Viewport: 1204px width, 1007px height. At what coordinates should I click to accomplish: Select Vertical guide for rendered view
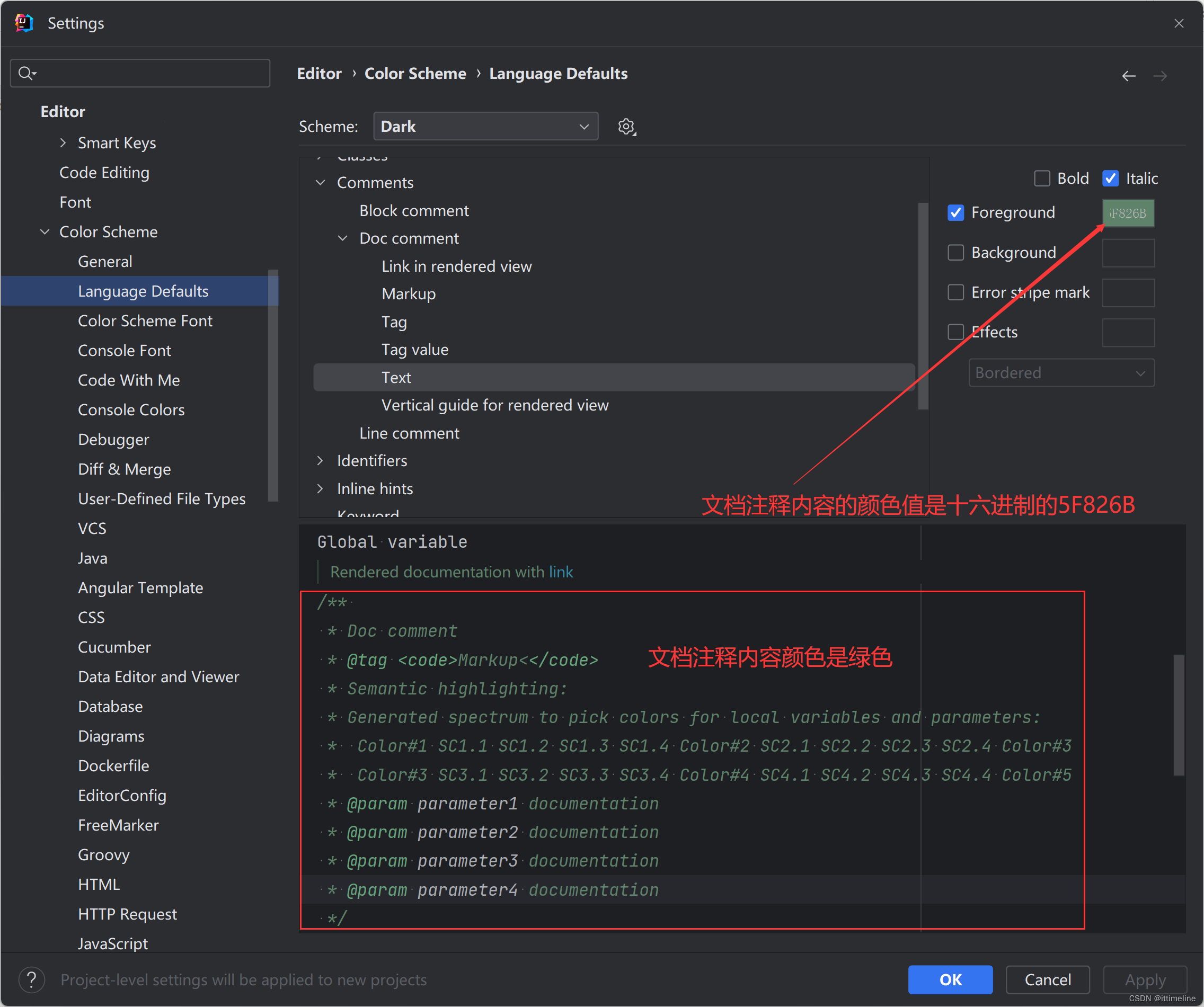[x=495, y=405]
